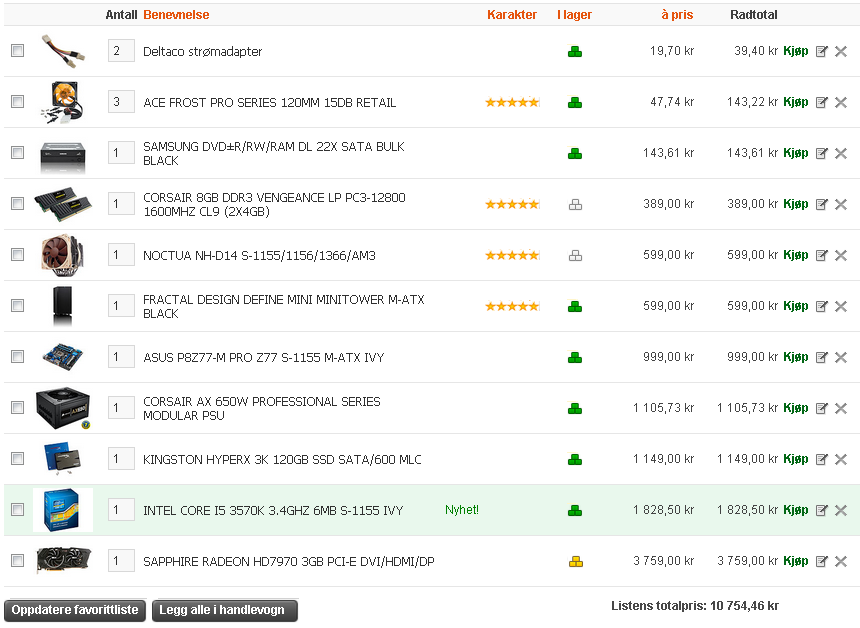
Task: Buy SAPPHIRE RADEON HD7970 via Kjøp
Action: [796, 561]
